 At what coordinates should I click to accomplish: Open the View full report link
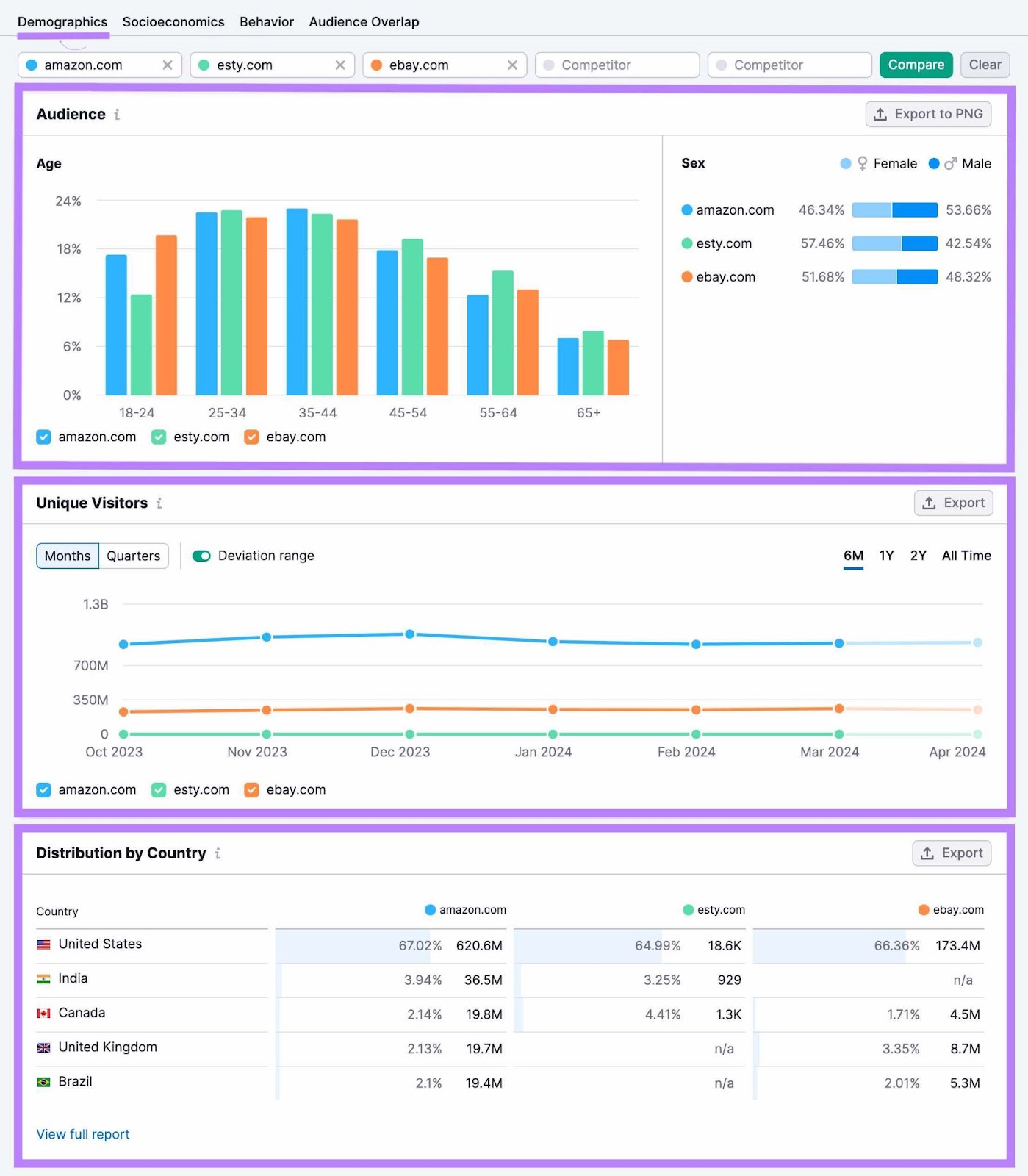[x=83, y=1135]
